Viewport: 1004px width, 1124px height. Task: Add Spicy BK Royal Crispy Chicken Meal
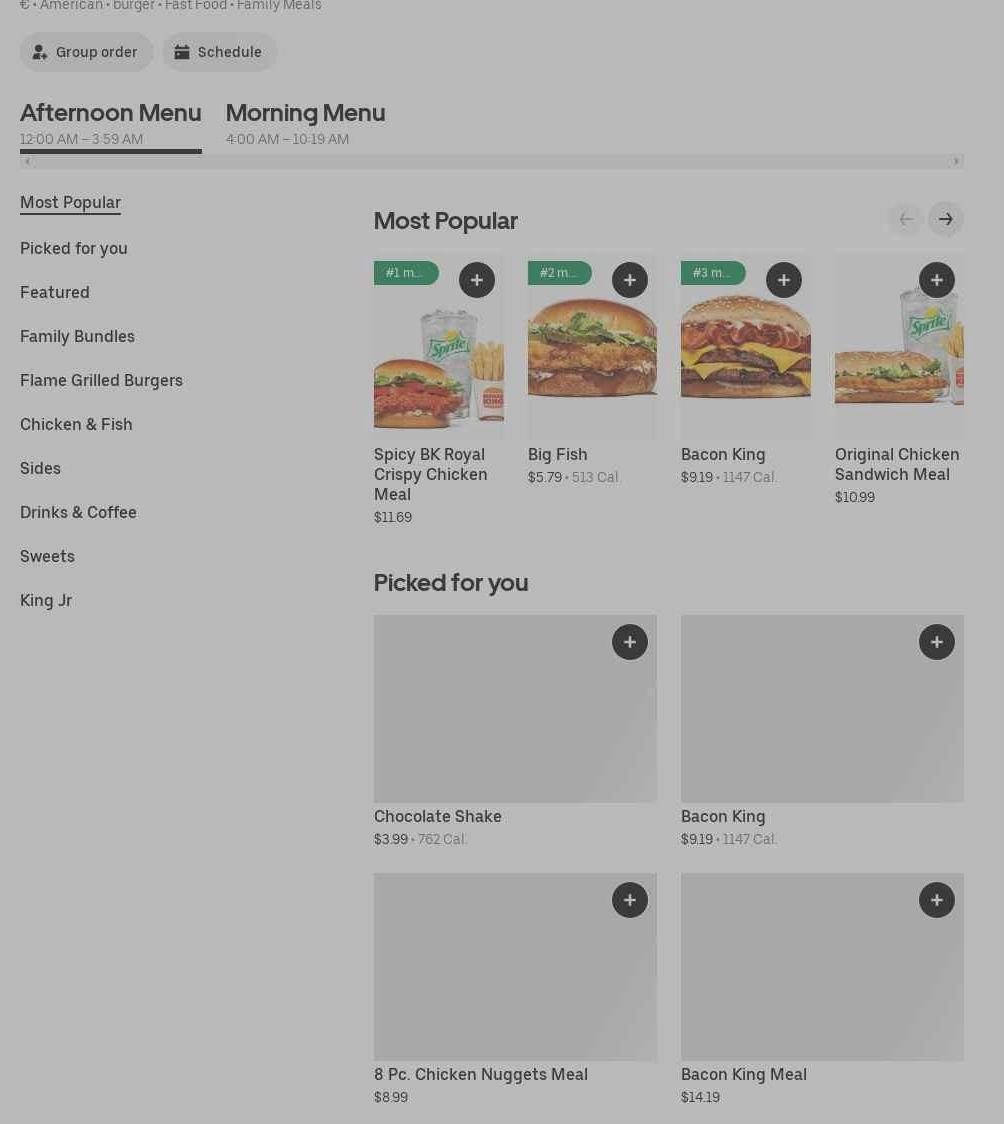click(476, 280)
